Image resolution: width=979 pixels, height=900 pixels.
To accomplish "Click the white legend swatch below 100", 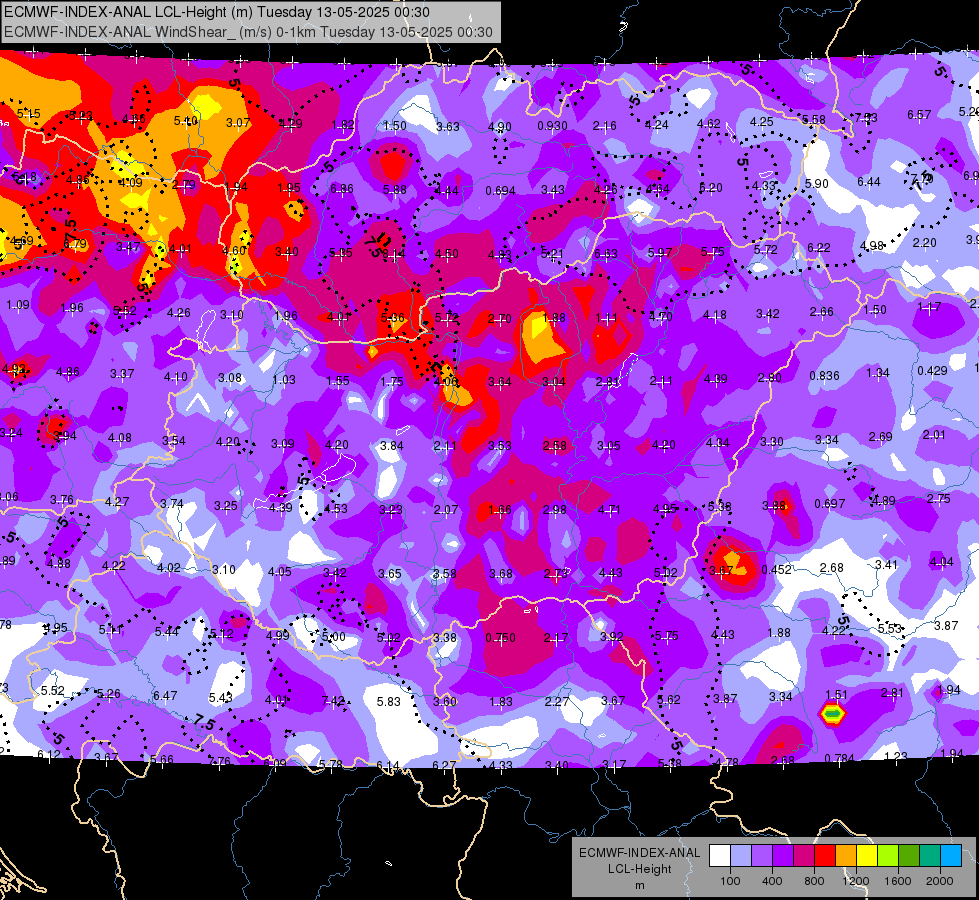I will pos(720,856).
